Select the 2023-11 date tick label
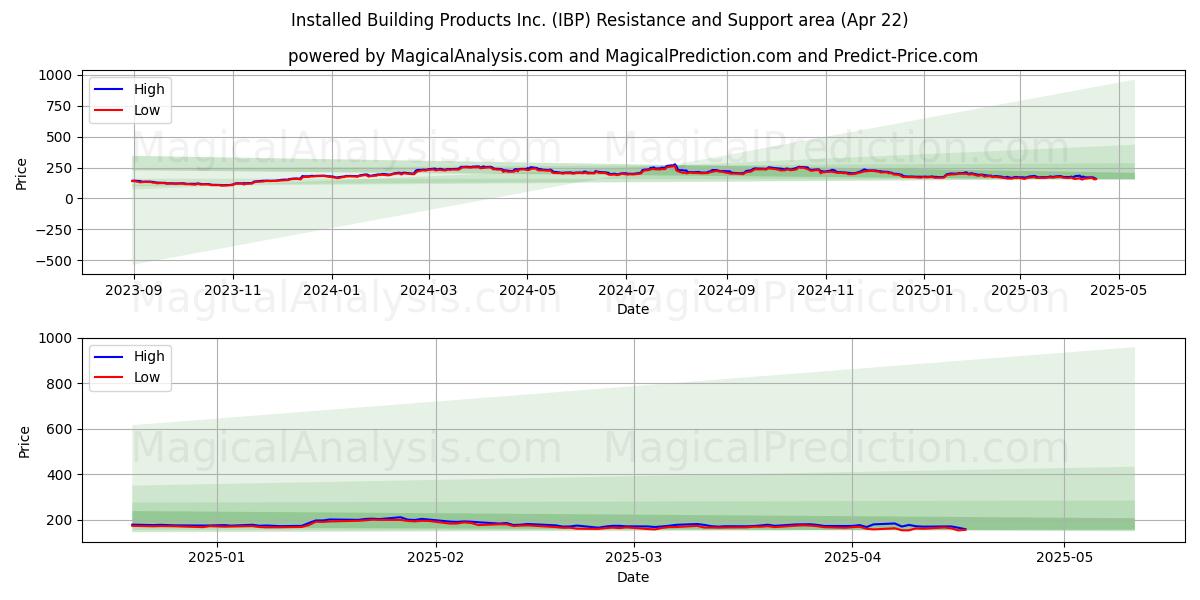 [233, 290]
